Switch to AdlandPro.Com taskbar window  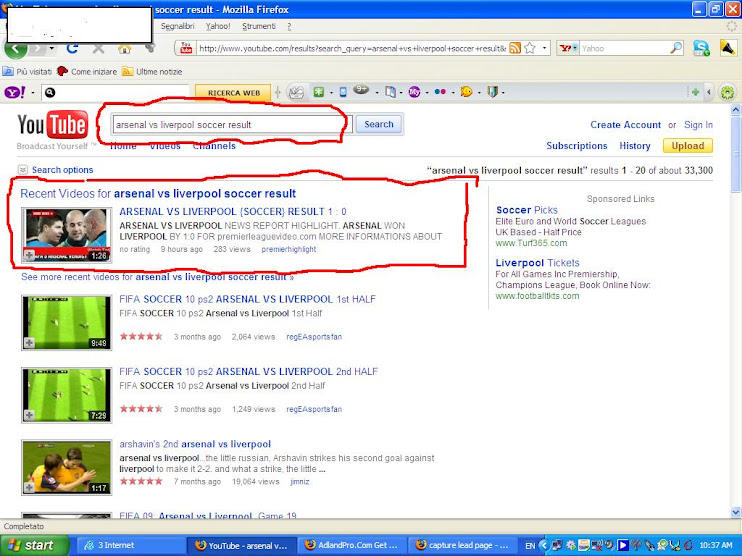(x=351, y=545)
